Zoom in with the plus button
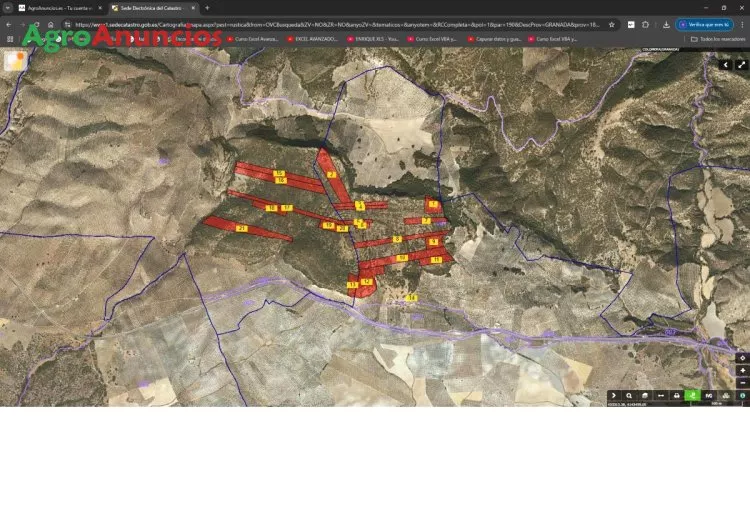 (x=742, y=370)
